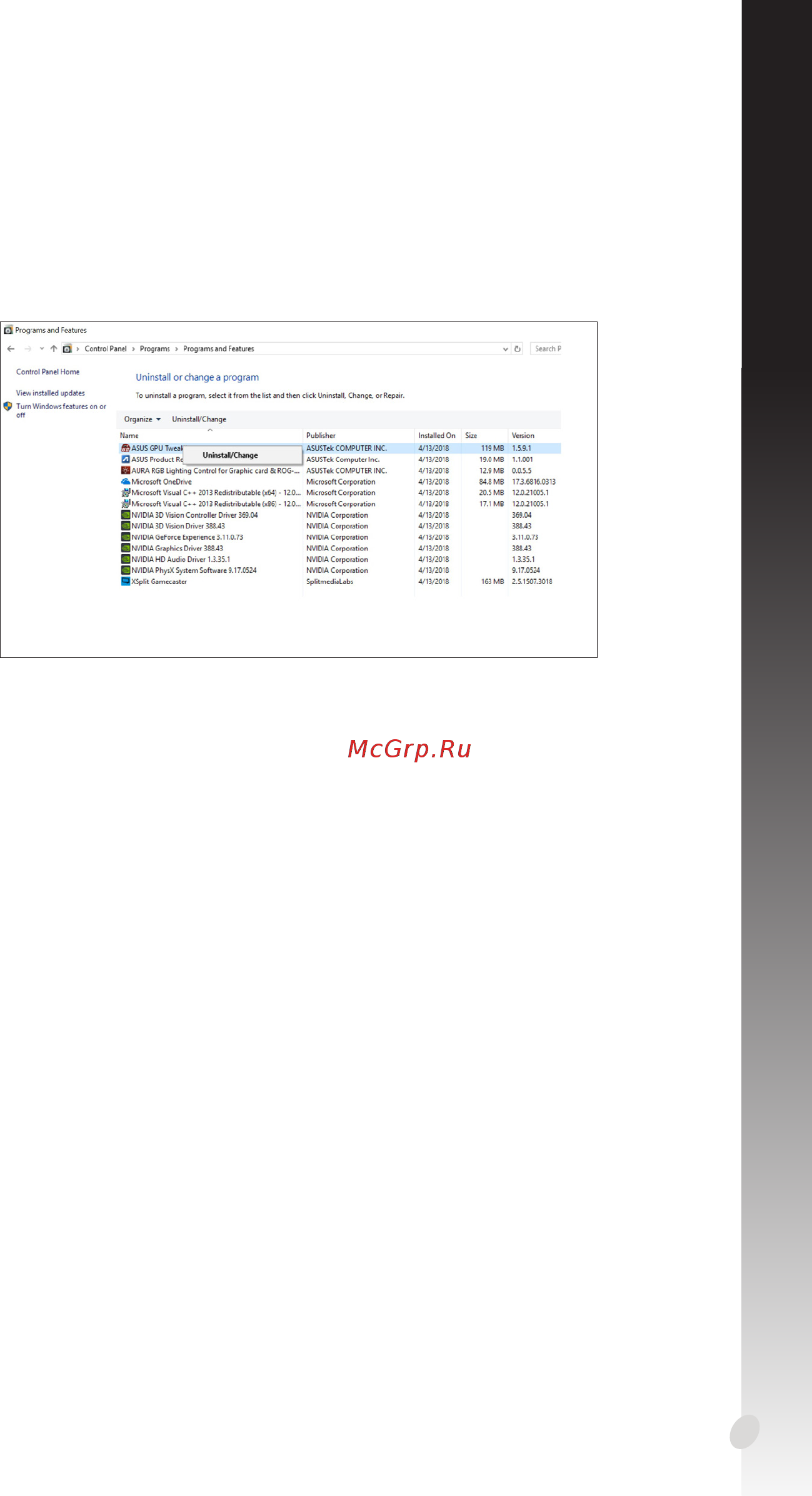Open Control Panel Home link
Viewport: 812px width, 1496px height.
point(48,372)
